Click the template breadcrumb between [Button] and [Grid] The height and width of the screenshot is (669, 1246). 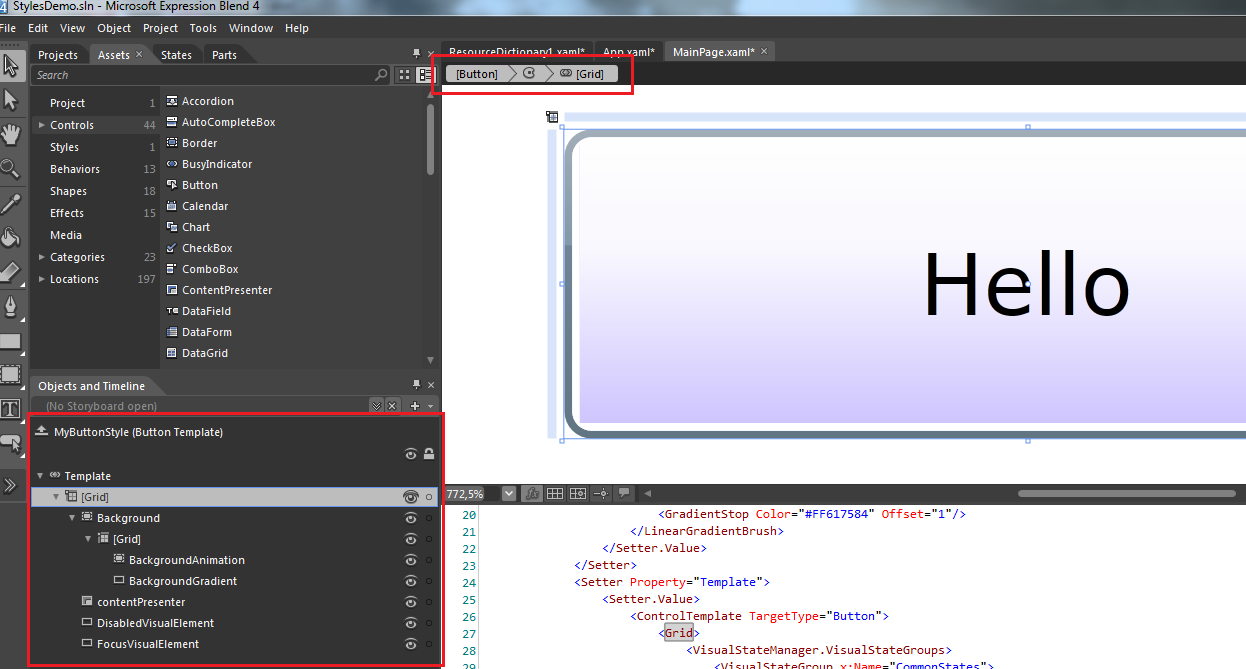coord(529,74)
